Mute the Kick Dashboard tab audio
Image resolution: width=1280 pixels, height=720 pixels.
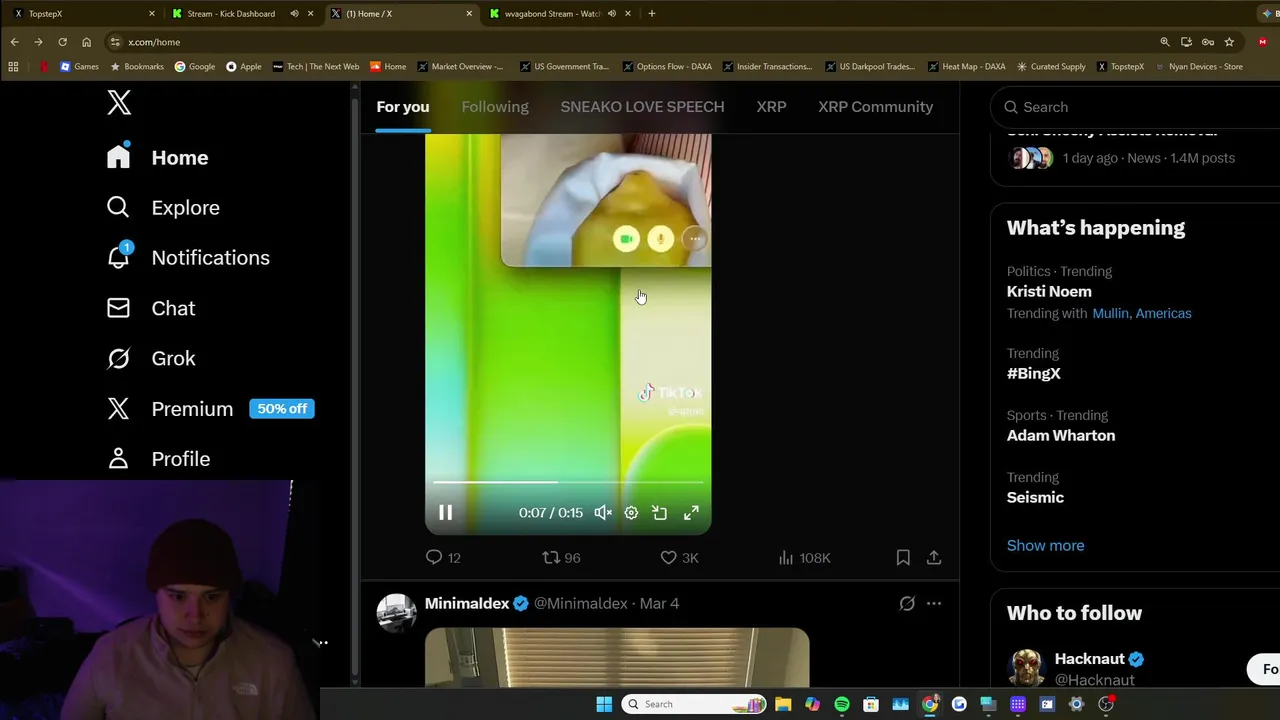point(294,14)
